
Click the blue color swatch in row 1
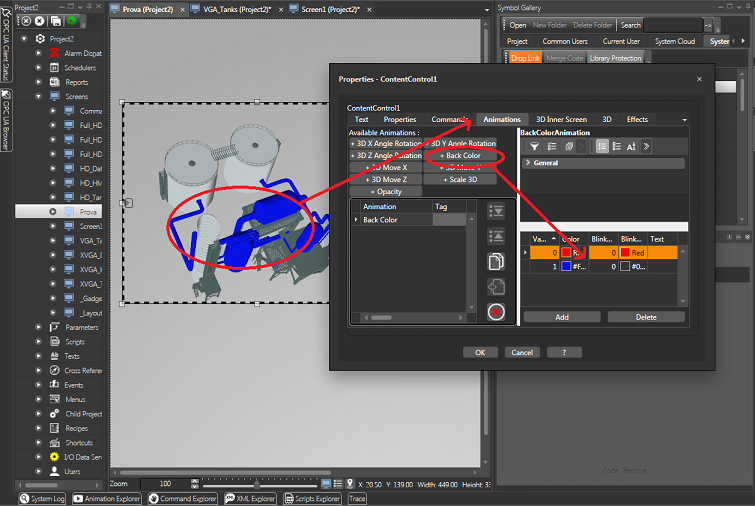[x=566, y=267]
